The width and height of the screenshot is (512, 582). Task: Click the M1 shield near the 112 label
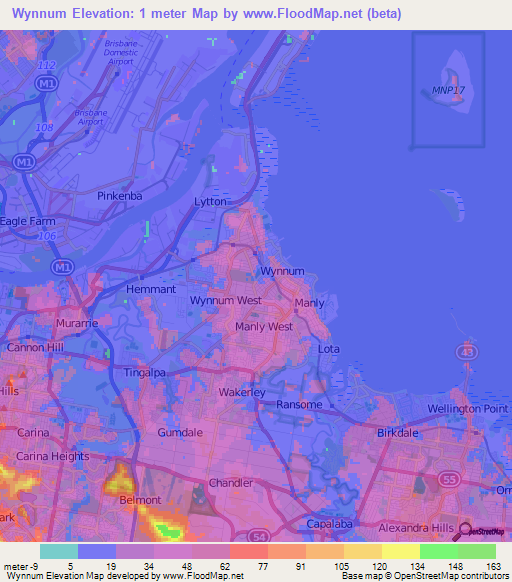click(46, 83)
